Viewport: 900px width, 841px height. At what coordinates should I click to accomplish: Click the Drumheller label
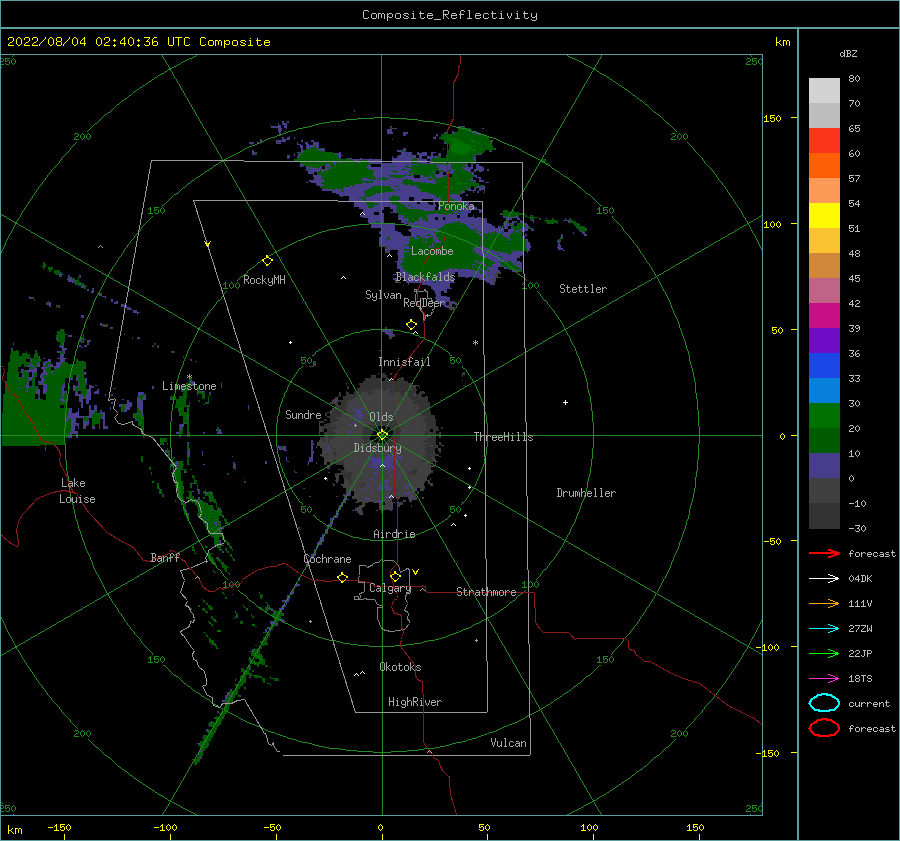point(586,493)
